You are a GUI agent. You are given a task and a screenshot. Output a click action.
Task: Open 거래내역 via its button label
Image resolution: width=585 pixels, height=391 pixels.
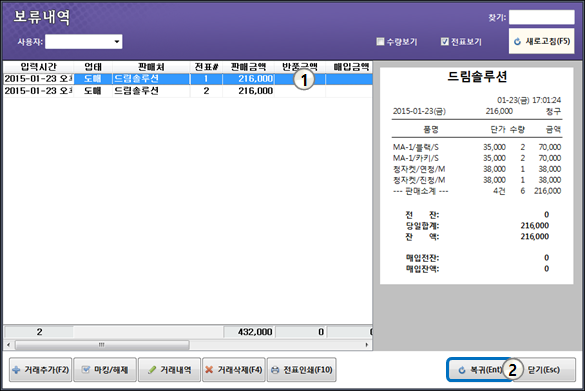click(x=176, y=370)
